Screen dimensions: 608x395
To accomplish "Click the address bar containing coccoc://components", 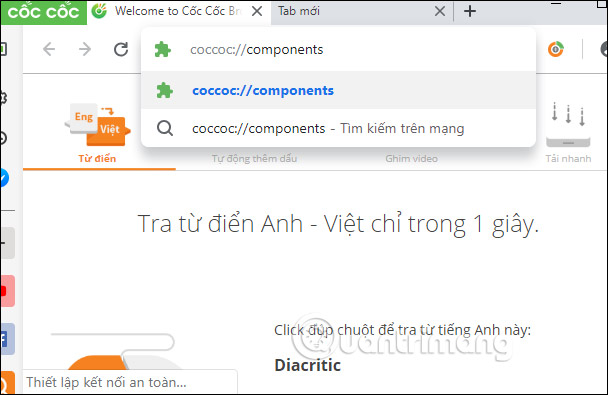I will [338, 50].
